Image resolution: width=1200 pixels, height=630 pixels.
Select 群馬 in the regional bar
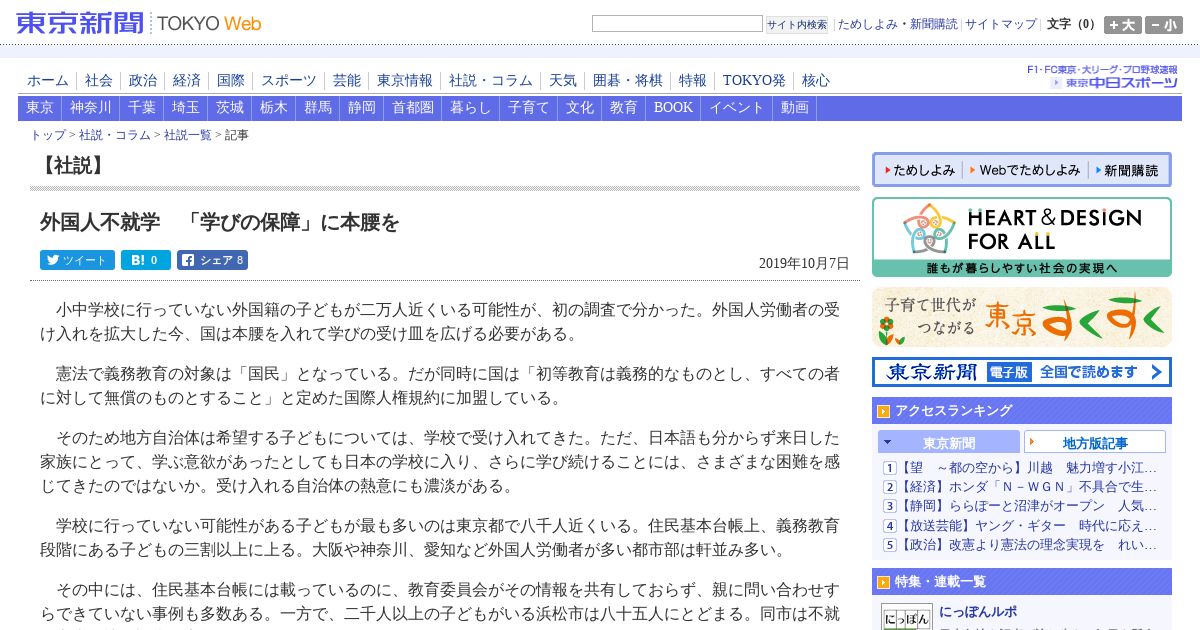point(318,108)
